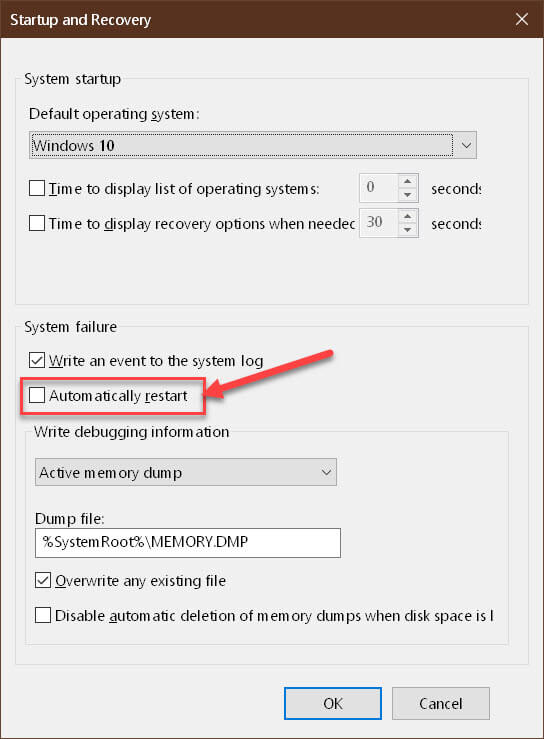This screenshot has width=544, height=739.
Task: Click the operating systems seconds value field
Action: 379,188
